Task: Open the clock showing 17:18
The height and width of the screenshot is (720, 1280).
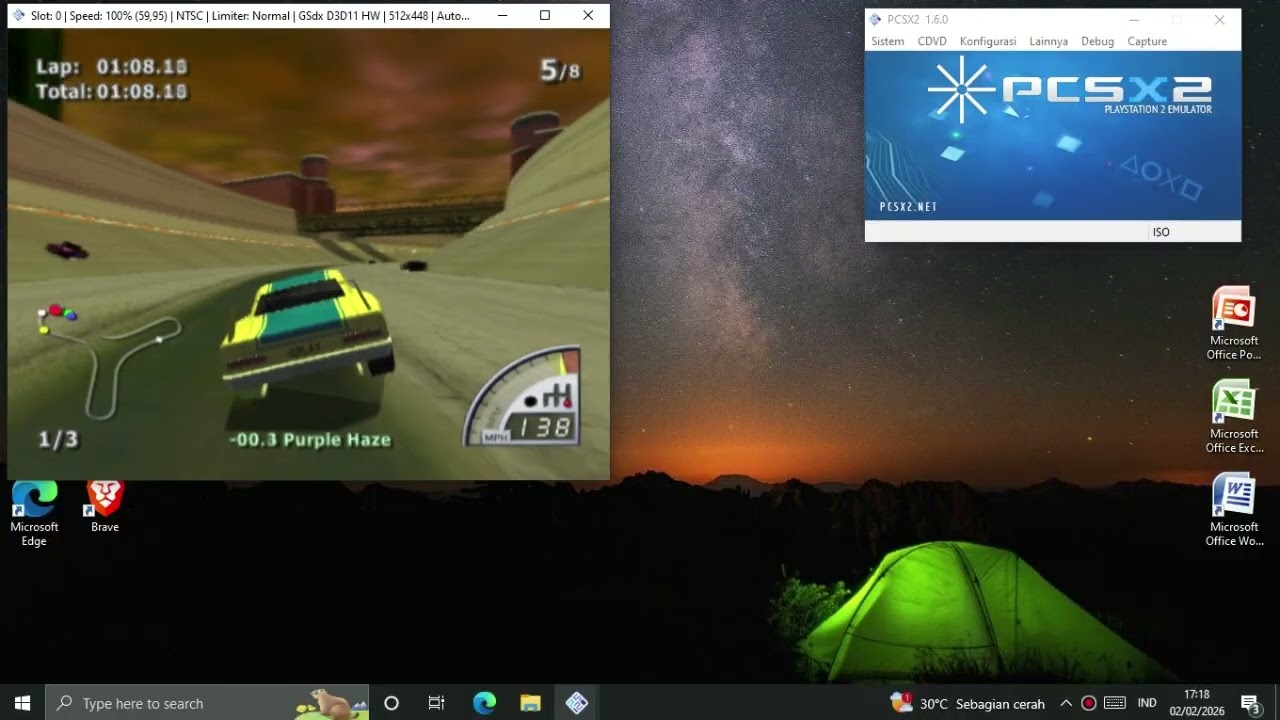Action: coord(1196,703)
